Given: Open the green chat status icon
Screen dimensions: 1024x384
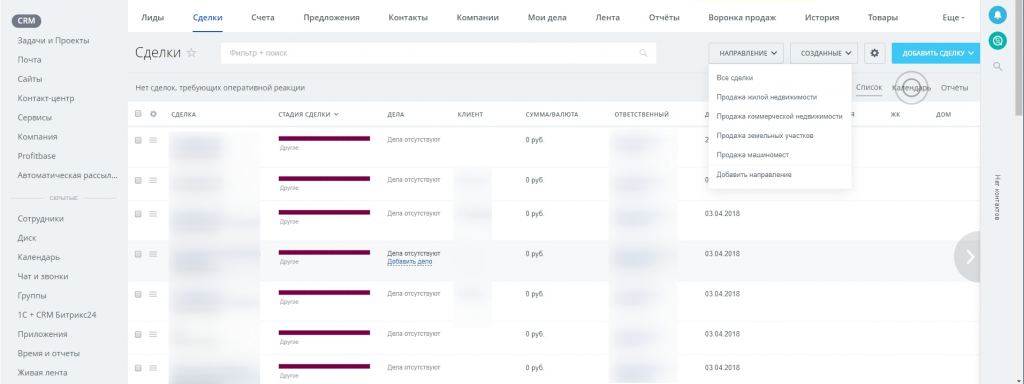Looking at the screenshot, I should [x=997, y=41].
